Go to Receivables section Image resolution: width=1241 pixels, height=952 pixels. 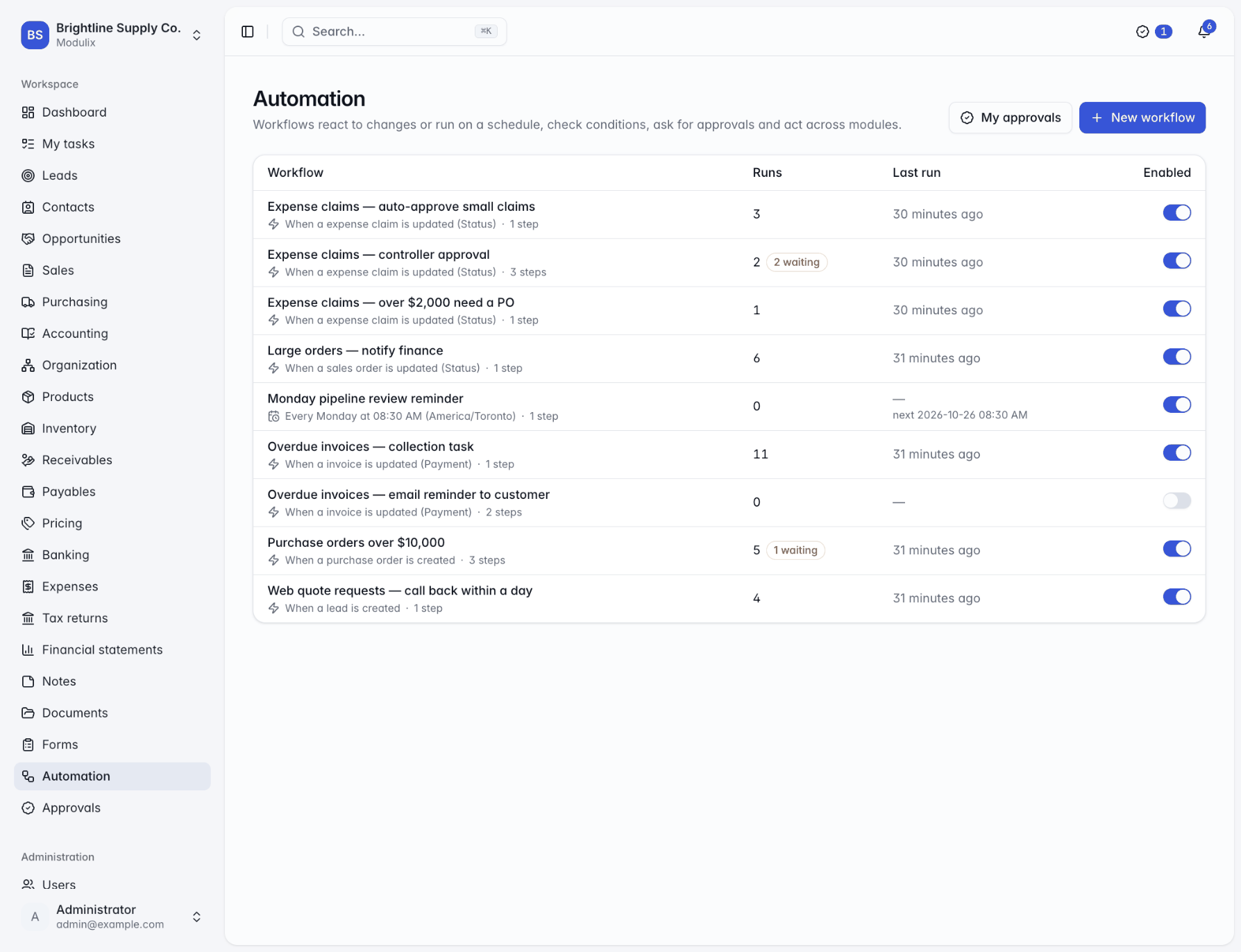[x=112, y=460]
